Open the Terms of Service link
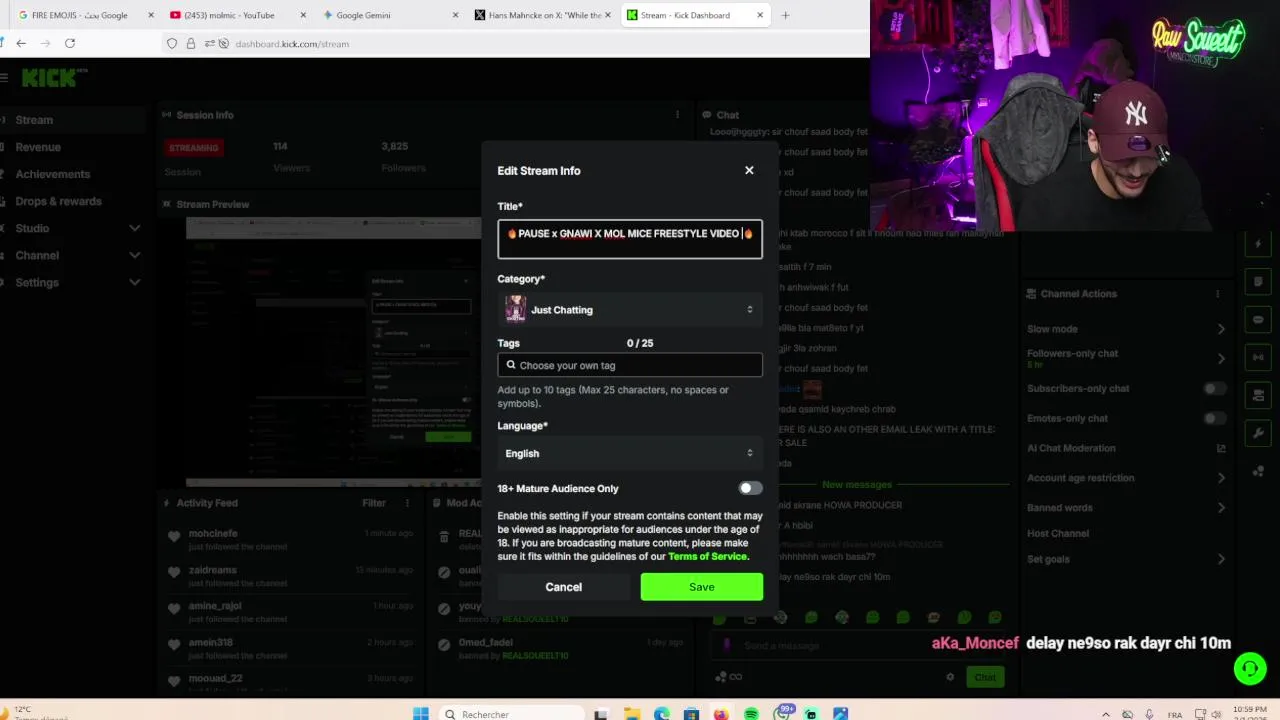 tap(707, 556)
